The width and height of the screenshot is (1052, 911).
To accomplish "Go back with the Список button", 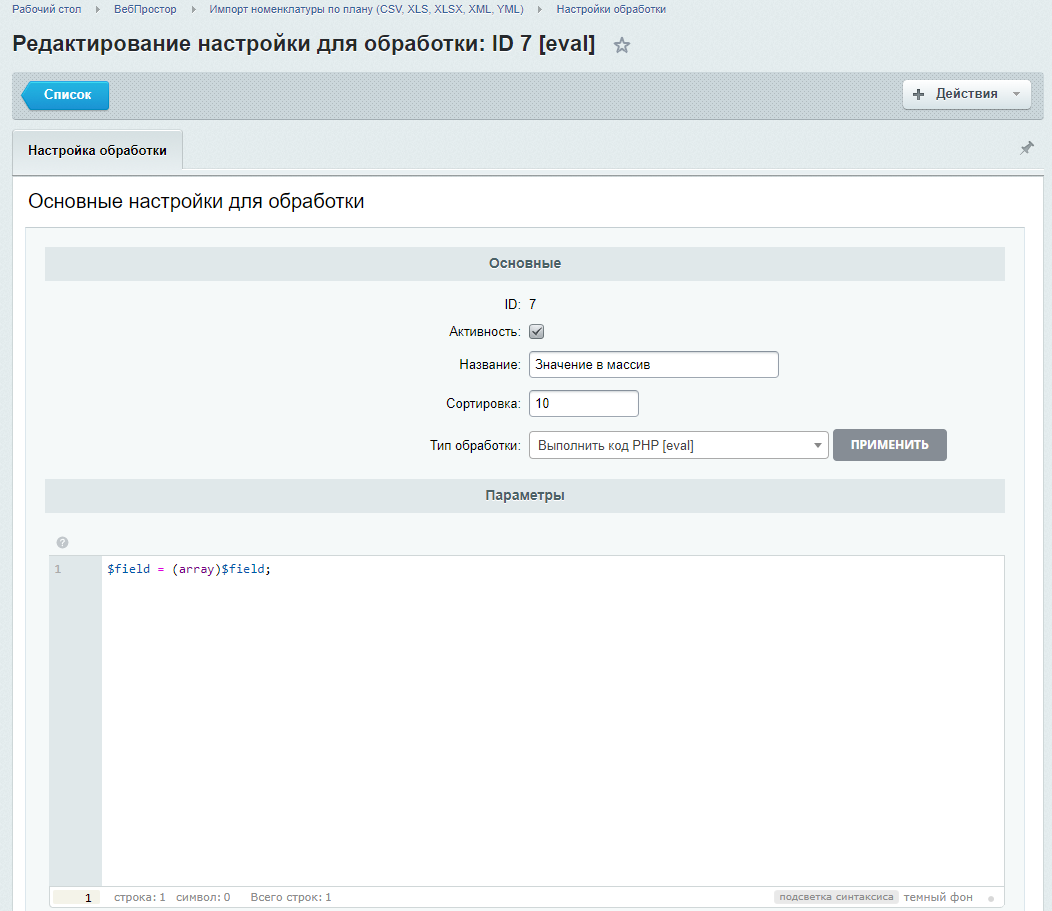I will 66,95.
